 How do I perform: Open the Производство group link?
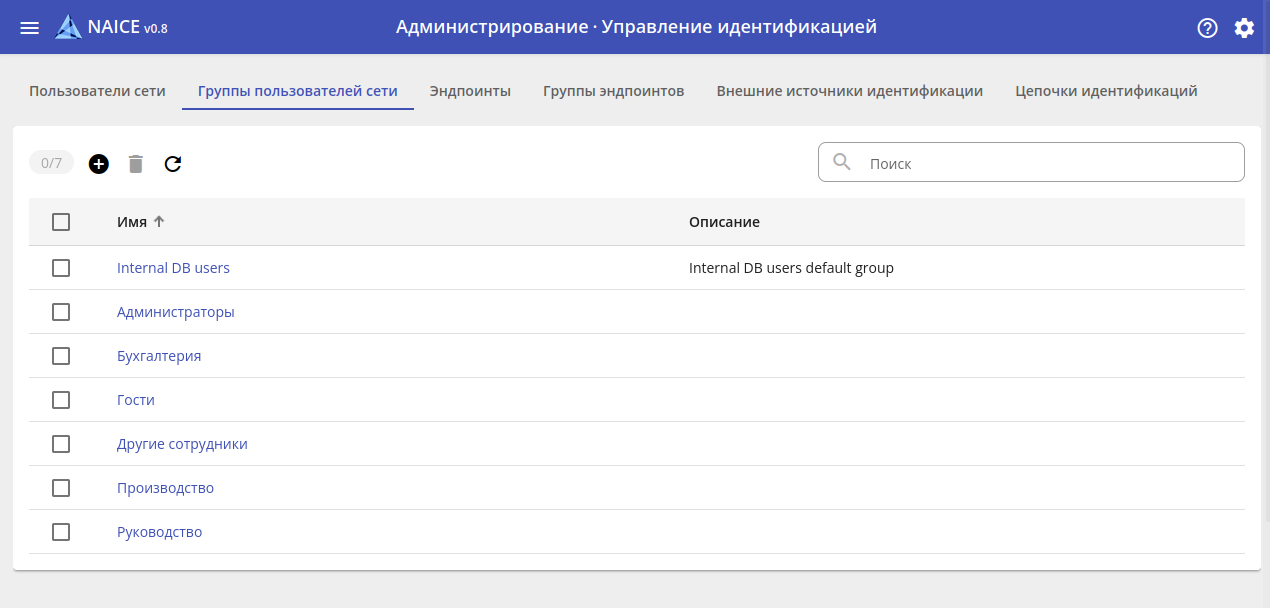(165, 488)
